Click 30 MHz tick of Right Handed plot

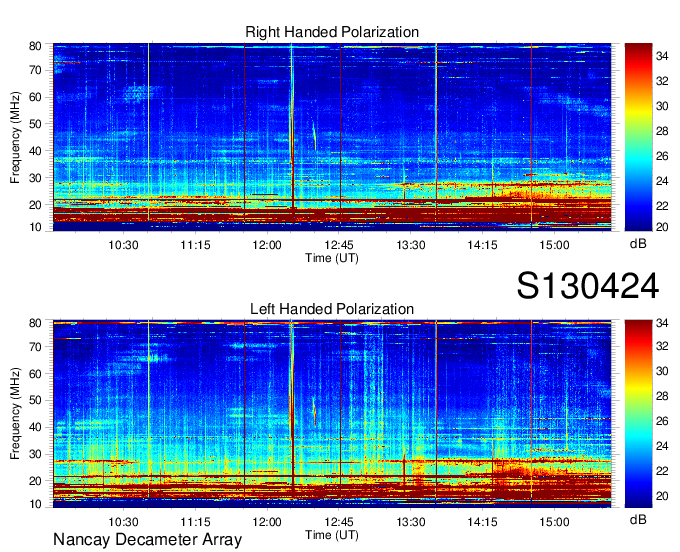click(35, 178)
